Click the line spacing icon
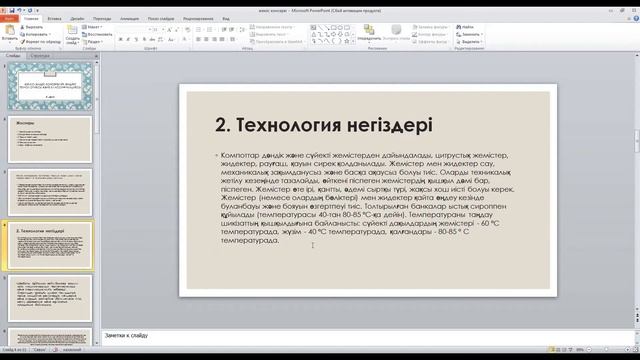This screenshot has width=640, height=360. click(x=242, y=30)
